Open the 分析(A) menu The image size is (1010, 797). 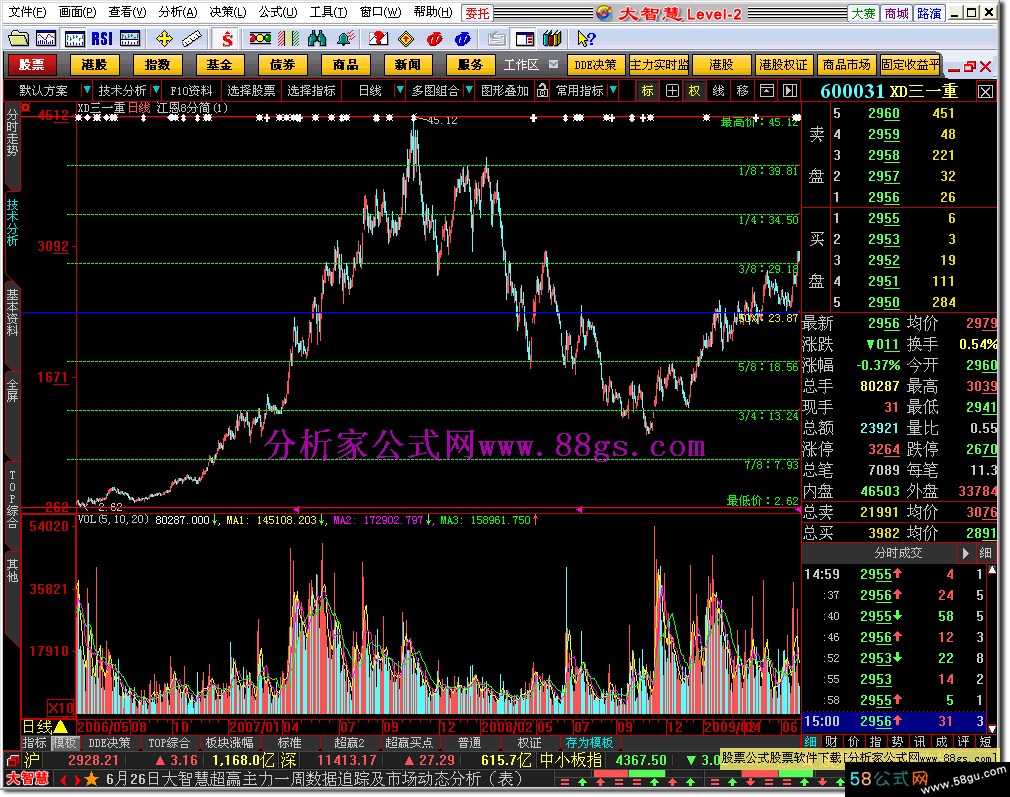[178, 12]
